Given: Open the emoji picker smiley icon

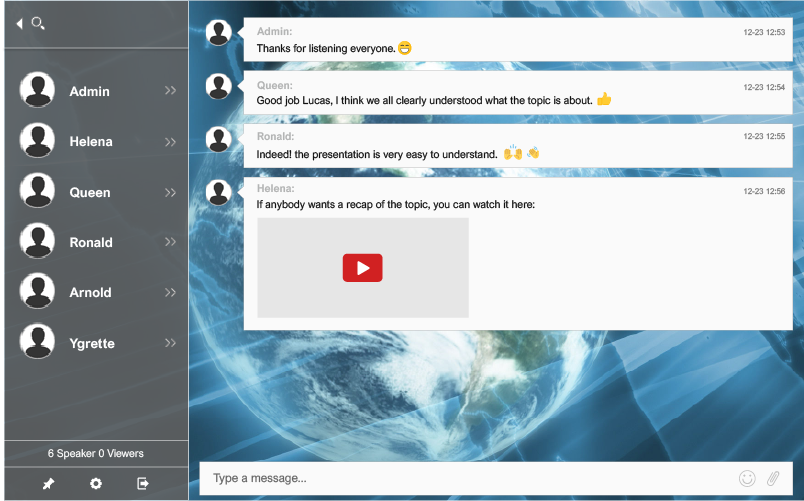Looking at the screenshot, I should pyautogui.click(x=746, y=478).
